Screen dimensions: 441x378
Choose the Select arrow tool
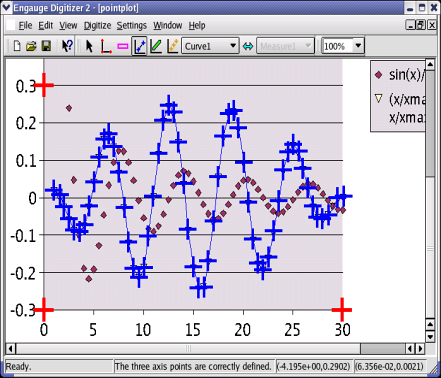click(x=89, y=46)
